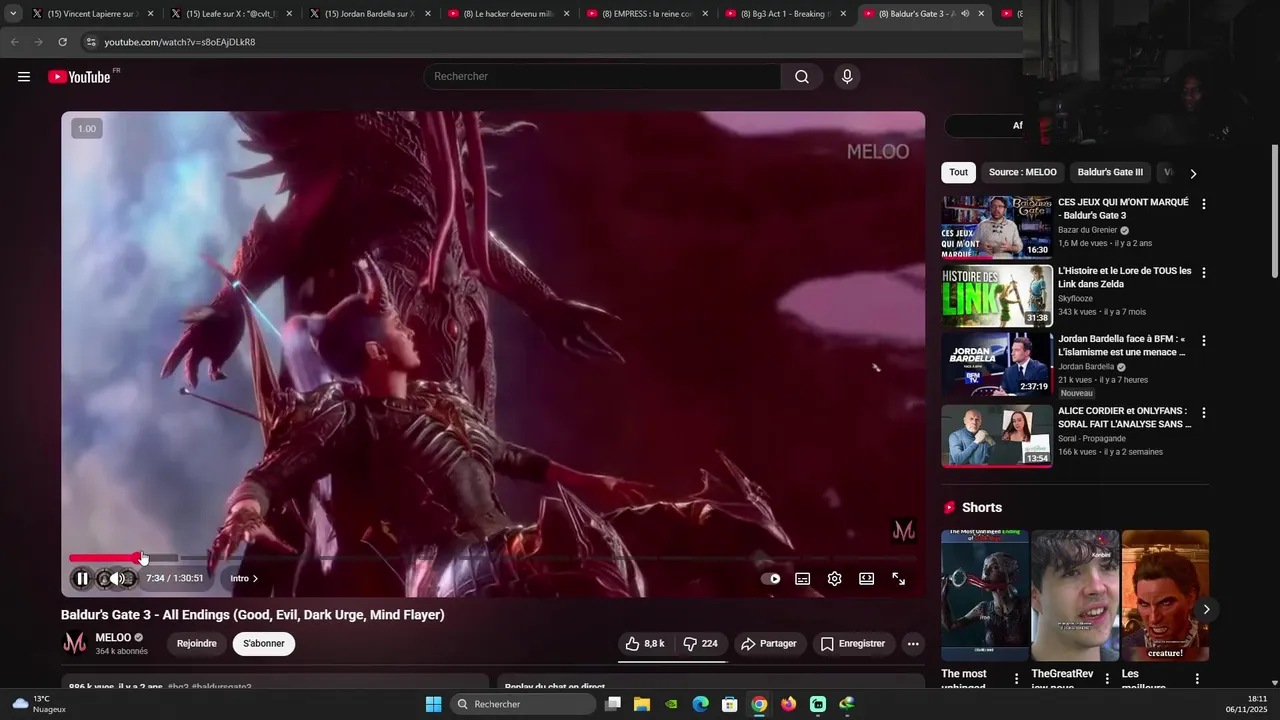Image resolution: width=1280 pixels, height=720 pixels.
Task: Open weather widget 13°C Nuageux
Action: click(x=40, y=704)
